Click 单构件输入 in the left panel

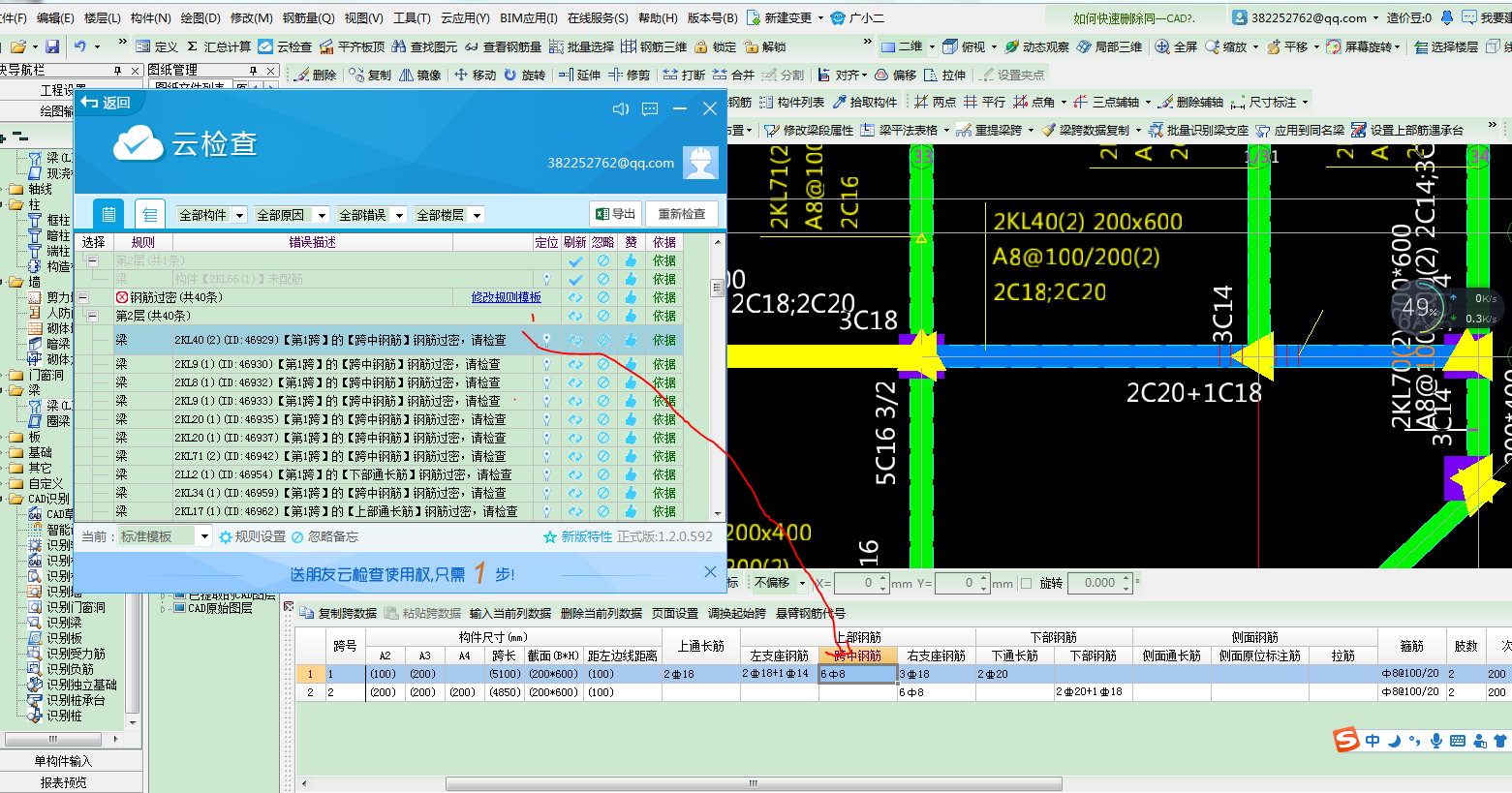[63, 761]
